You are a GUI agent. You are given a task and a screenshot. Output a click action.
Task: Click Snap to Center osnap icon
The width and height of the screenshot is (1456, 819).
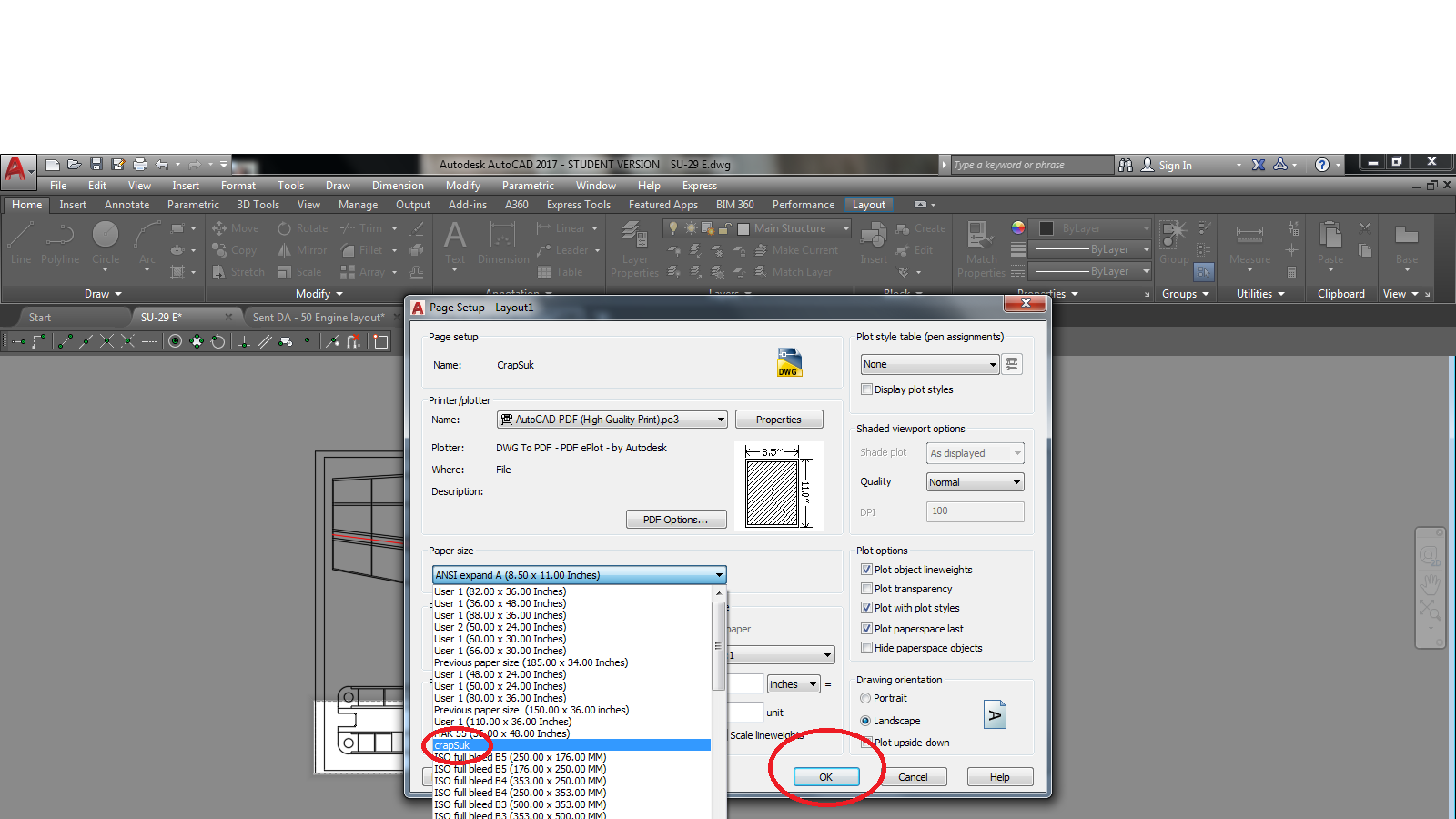click(175, 341)
